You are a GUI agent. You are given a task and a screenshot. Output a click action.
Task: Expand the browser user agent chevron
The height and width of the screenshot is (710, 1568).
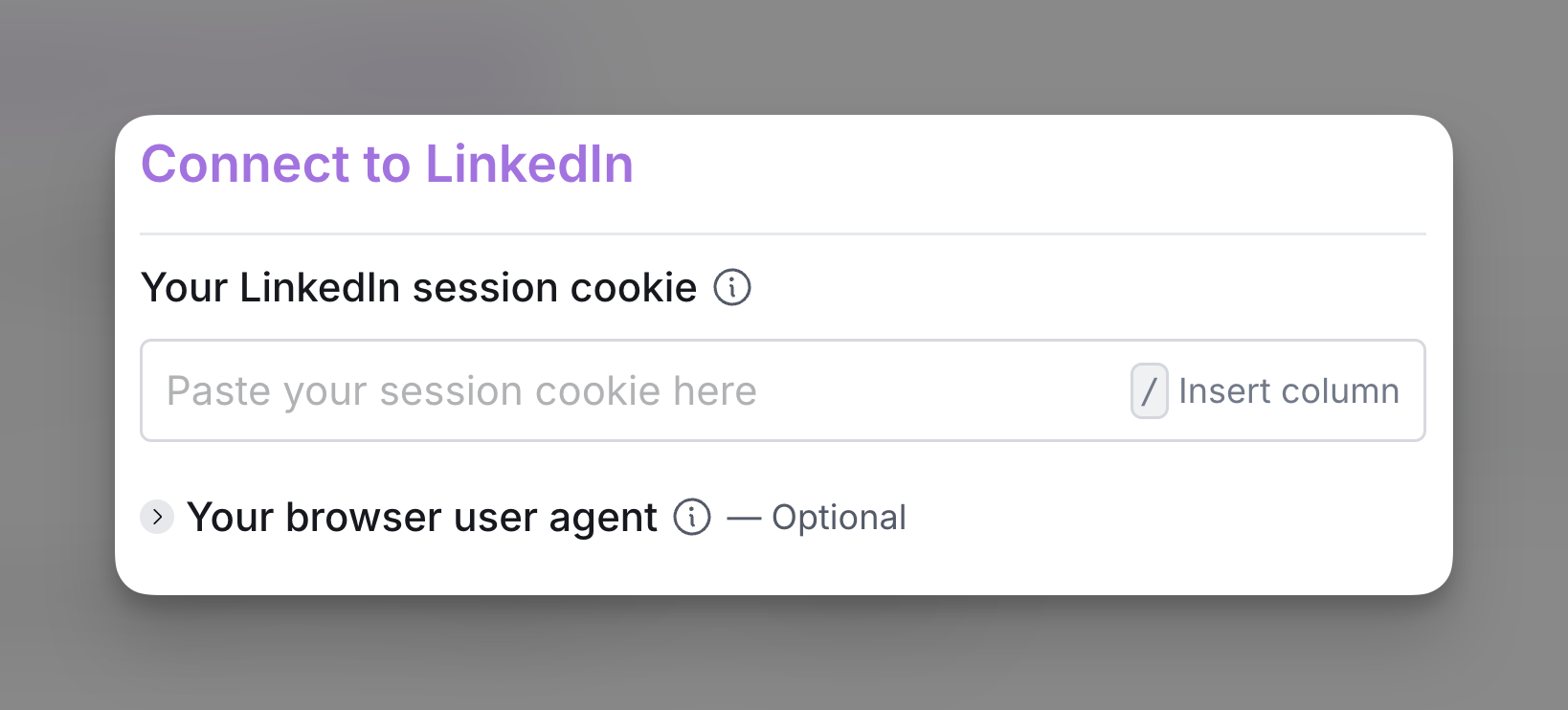point(157,517)
